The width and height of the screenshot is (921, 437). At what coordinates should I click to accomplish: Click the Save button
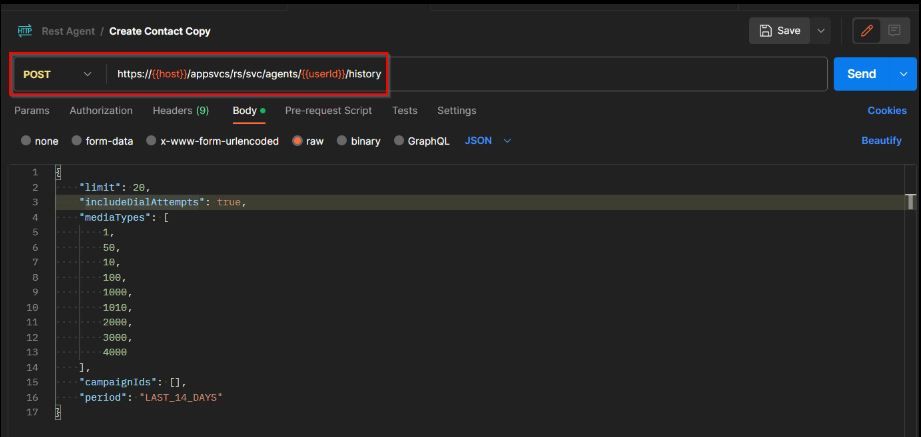(x=779, y=31)
